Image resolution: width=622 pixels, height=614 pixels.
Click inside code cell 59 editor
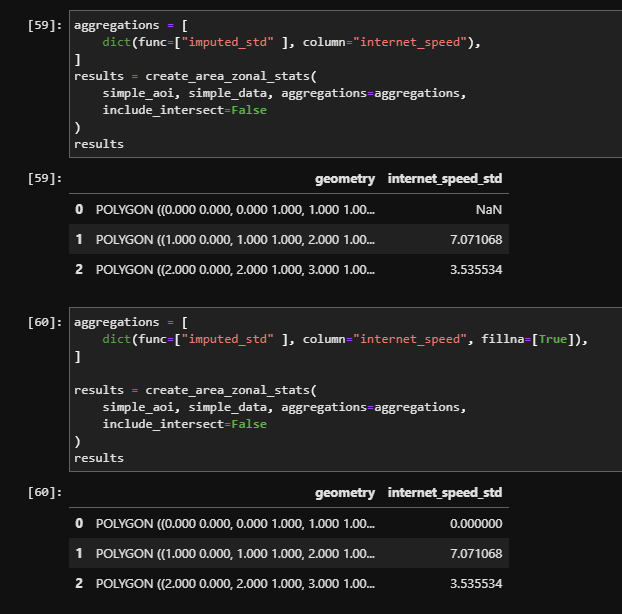point(345,84)
